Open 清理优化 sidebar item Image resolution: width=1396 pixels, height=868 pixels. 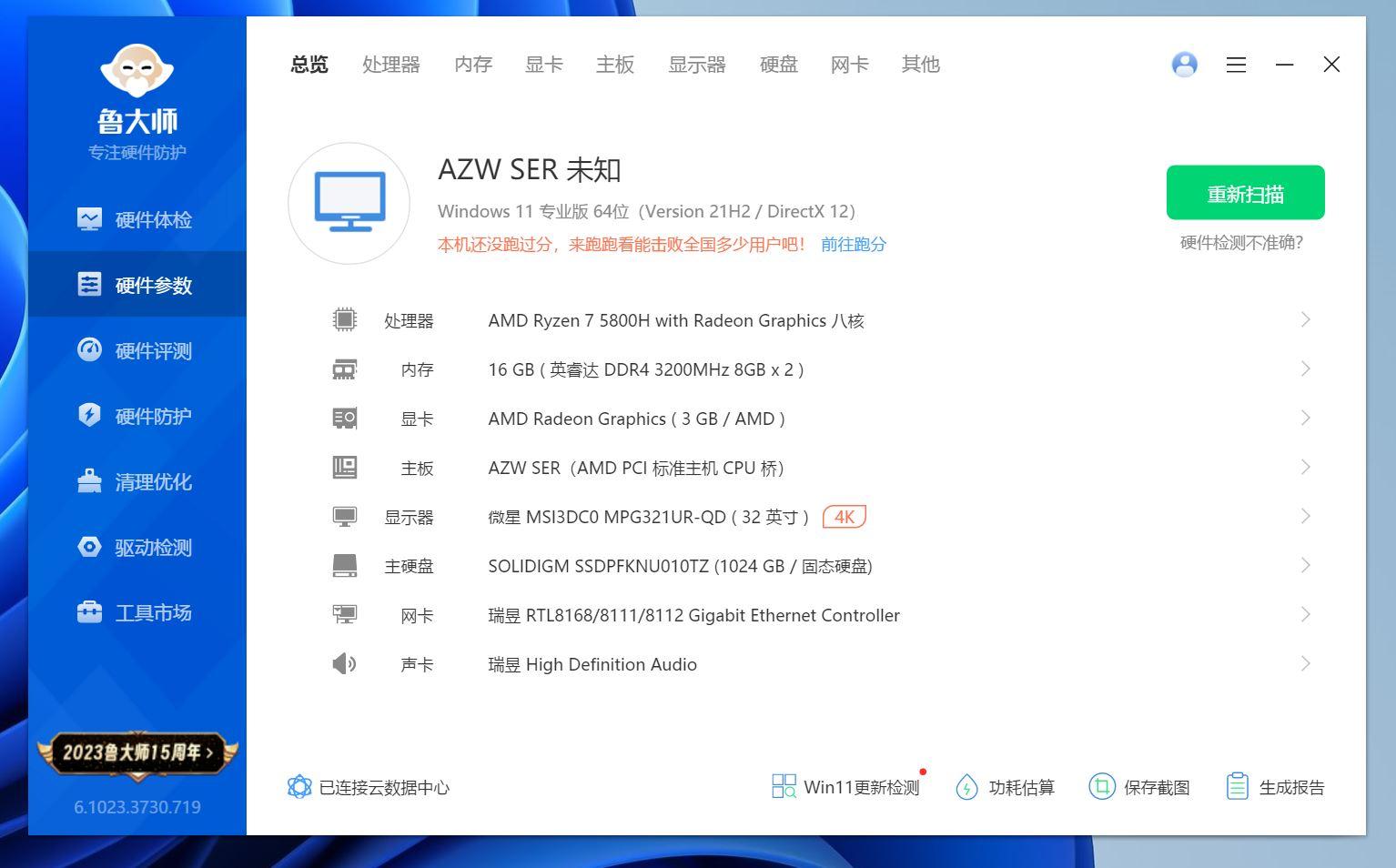tap(137, 481)
